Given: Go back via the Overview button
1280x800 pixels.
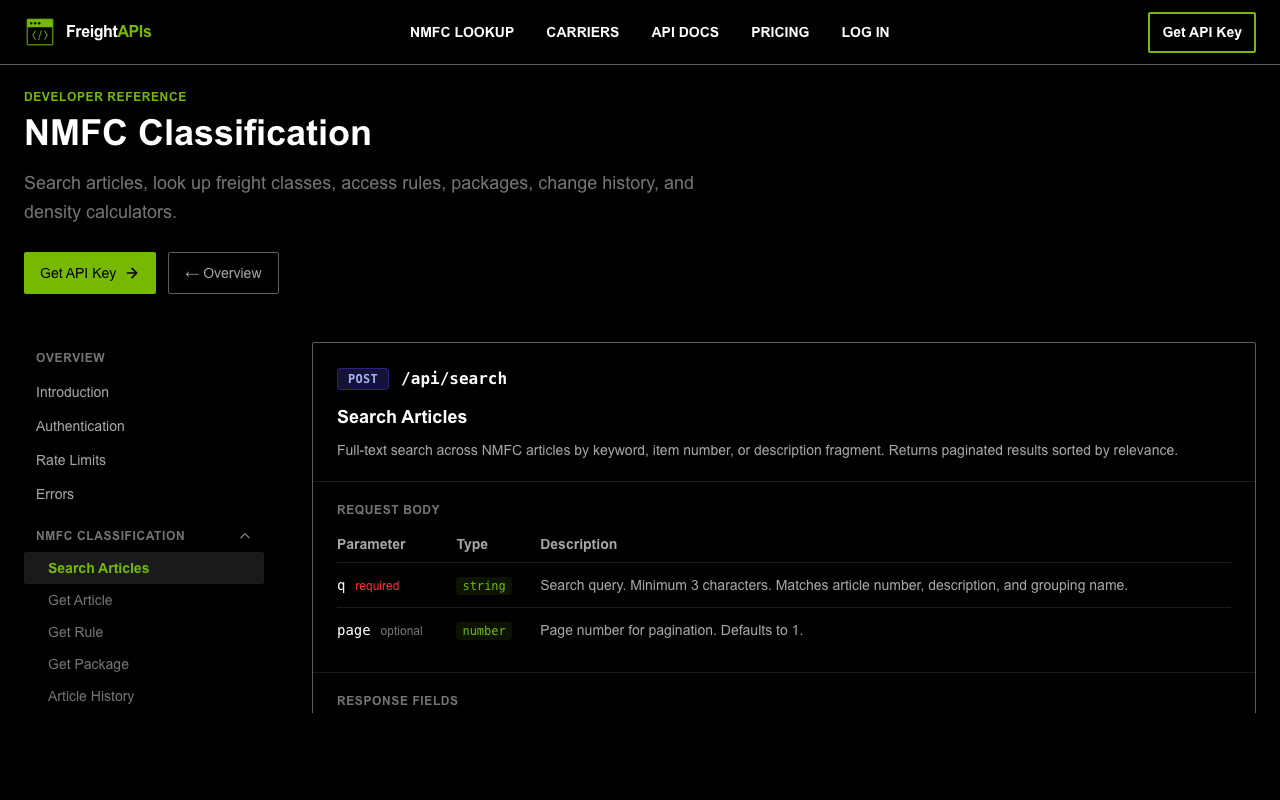Looking at the screenshot, I should 223,273.
